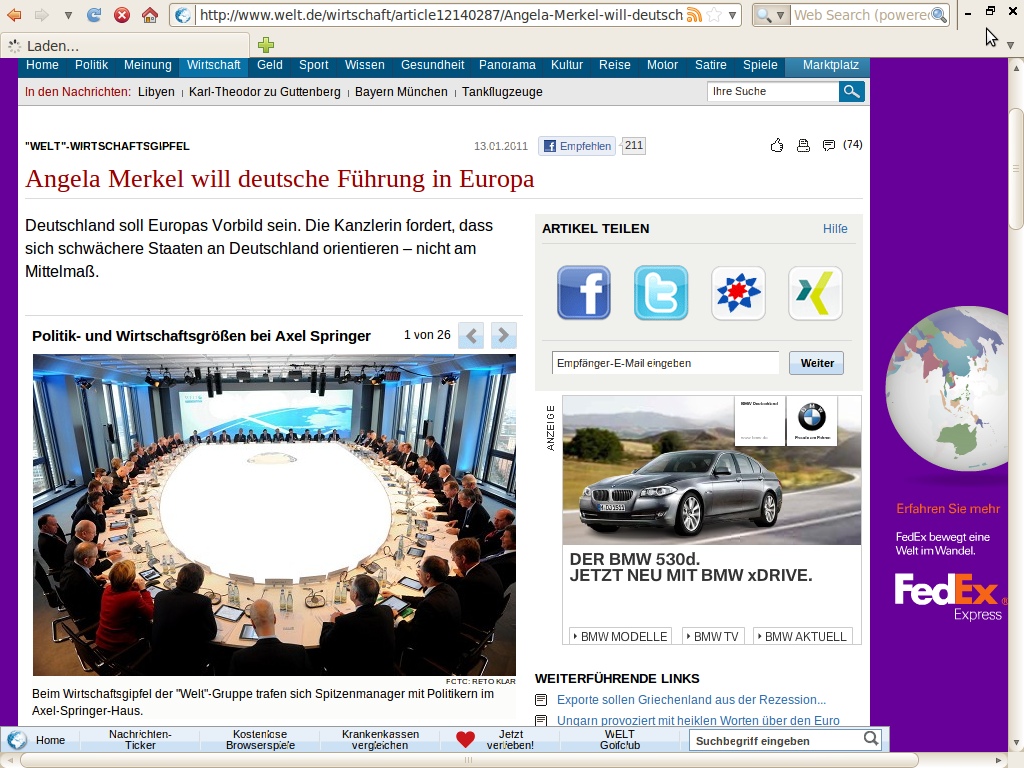This screenshot has height=768, width=1024.
Task: Click the Wirtschaftsgipfel gallery photo
Action: point(274,515)
